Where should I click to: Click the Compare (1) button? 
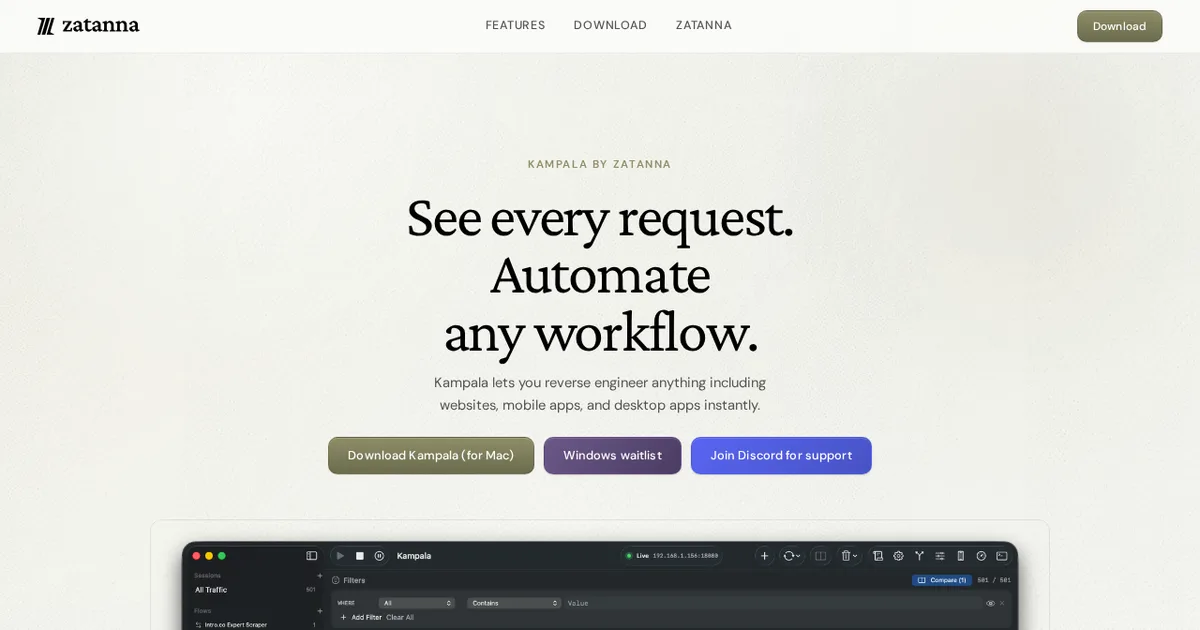[942, 580]
